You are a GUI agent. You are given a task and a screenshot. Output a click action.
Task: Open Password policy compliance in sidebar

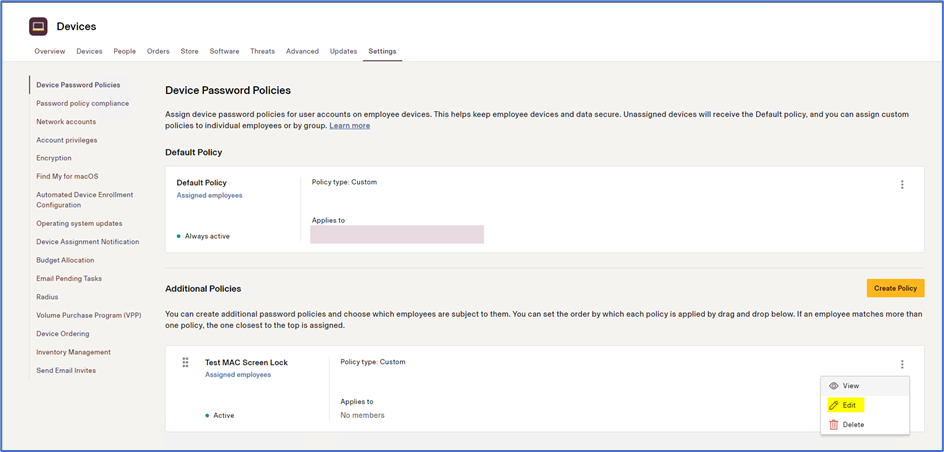82,104
